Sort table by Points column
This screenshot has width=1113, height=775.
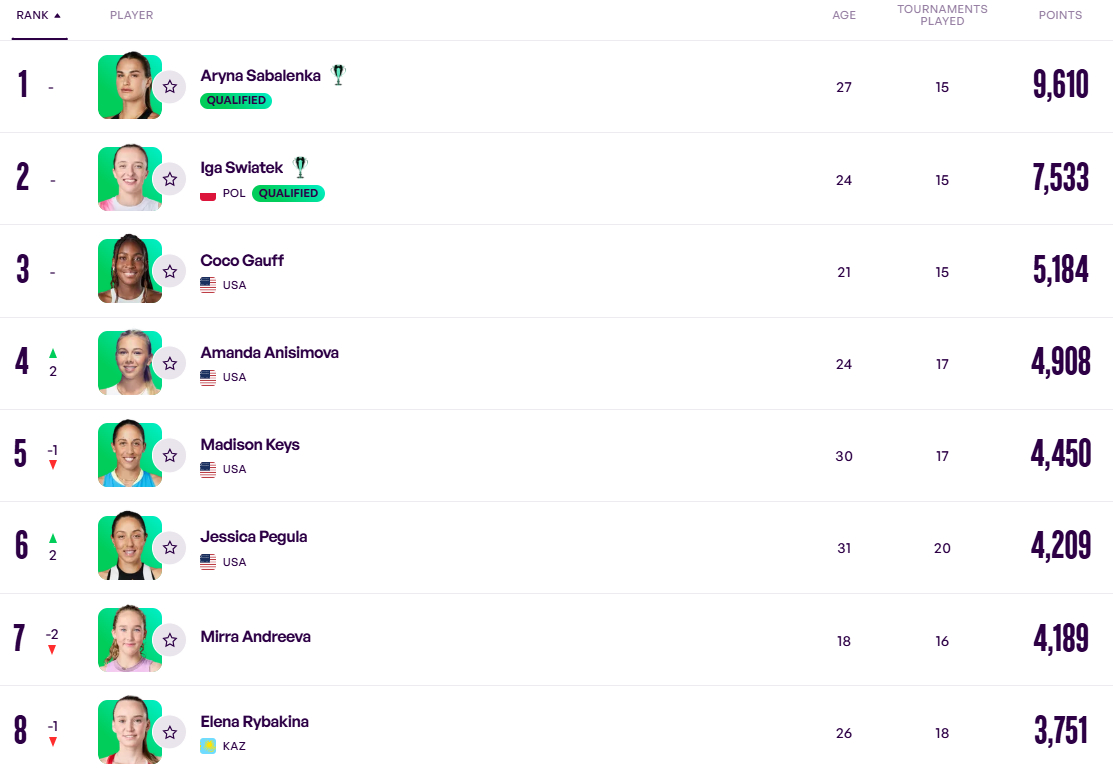[x=1060, y=15]
